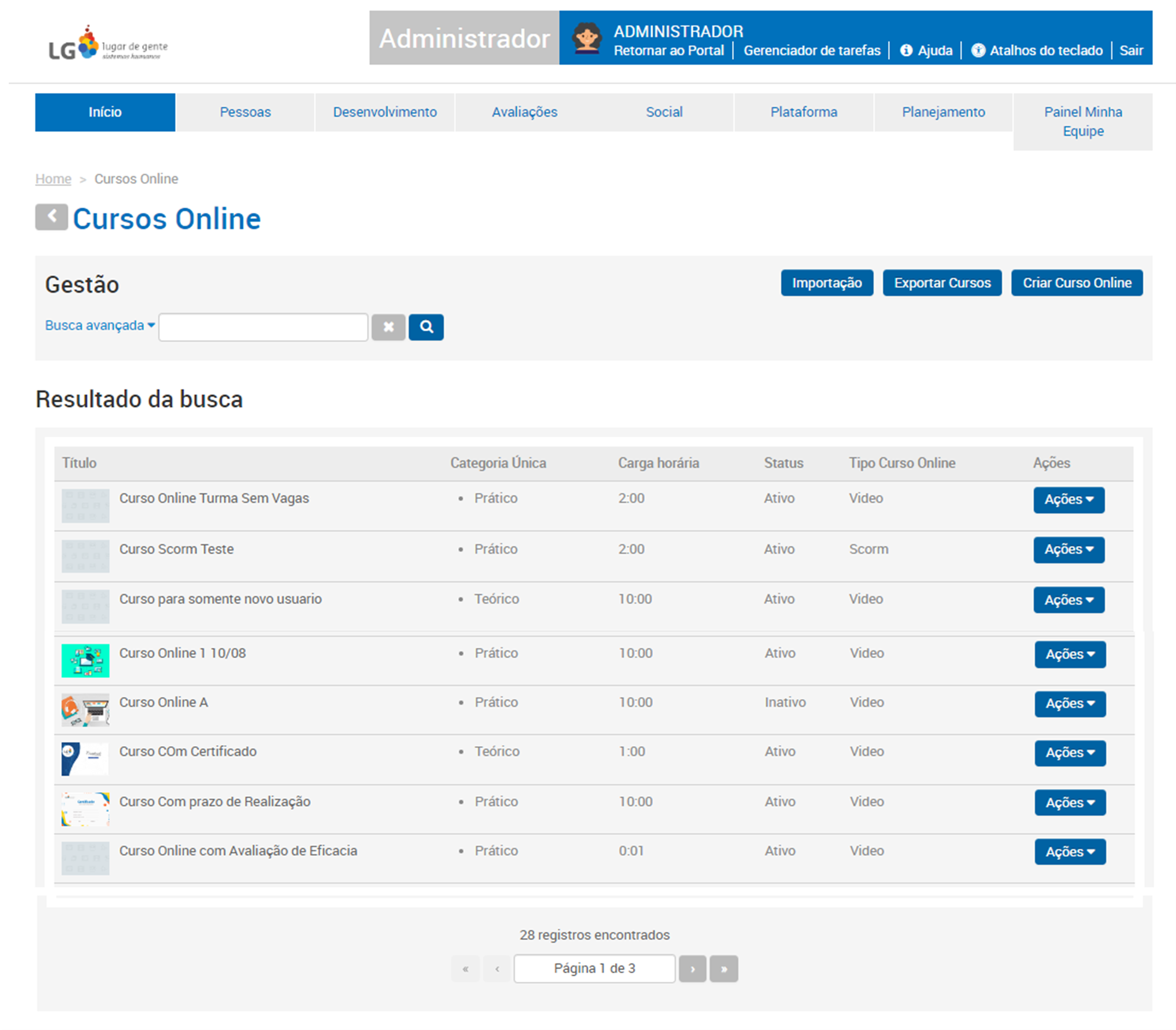
Task: Click the Página 1 de 3 page field
Action: pyautogui.click(x=594, y=969)
